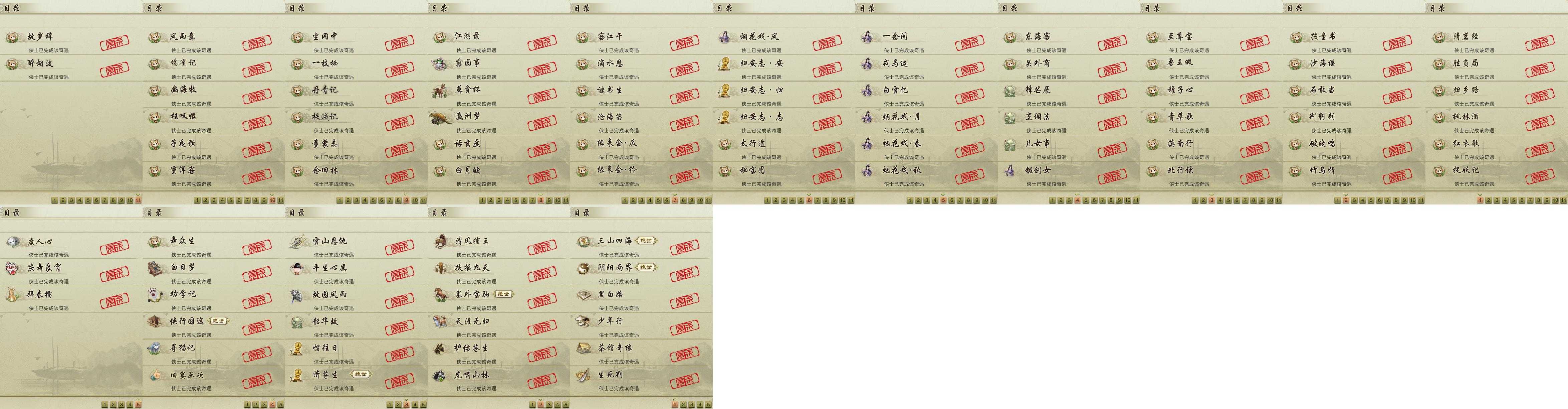Select page 11 beneath the 捉妖记 list
The image size is (1568, 409).
(x=1564, y=200)
